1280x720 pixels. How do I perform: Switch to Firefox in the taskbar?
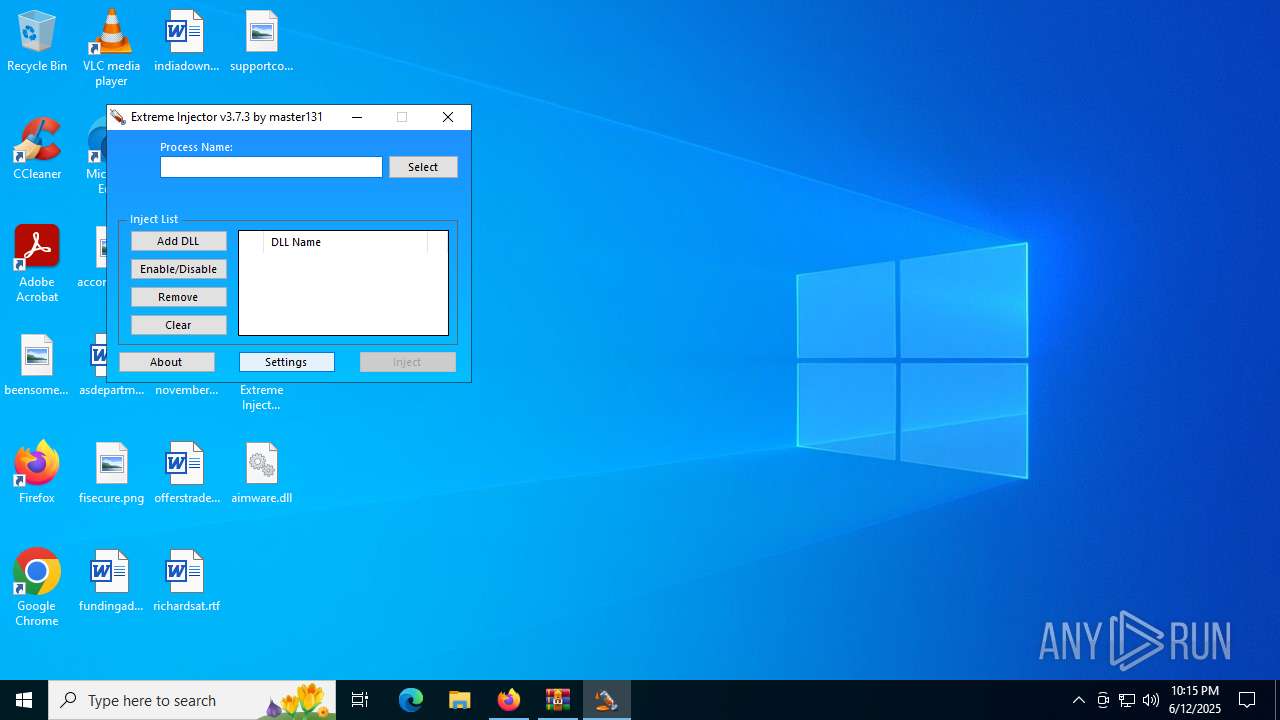509,700
